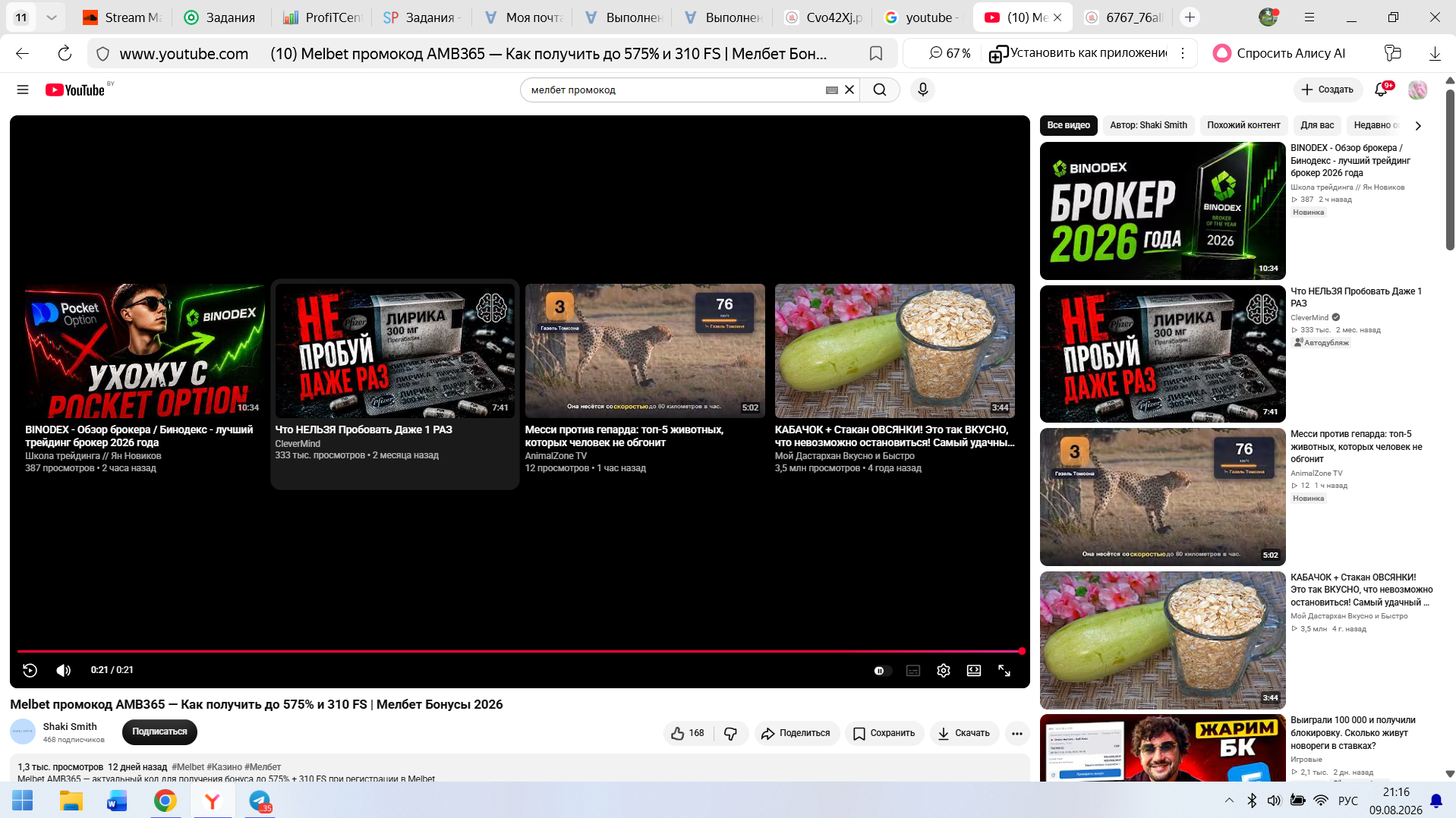Click the #Melbet hashtag in description
Screen dimensions: 1456x818
click(188, 767)
